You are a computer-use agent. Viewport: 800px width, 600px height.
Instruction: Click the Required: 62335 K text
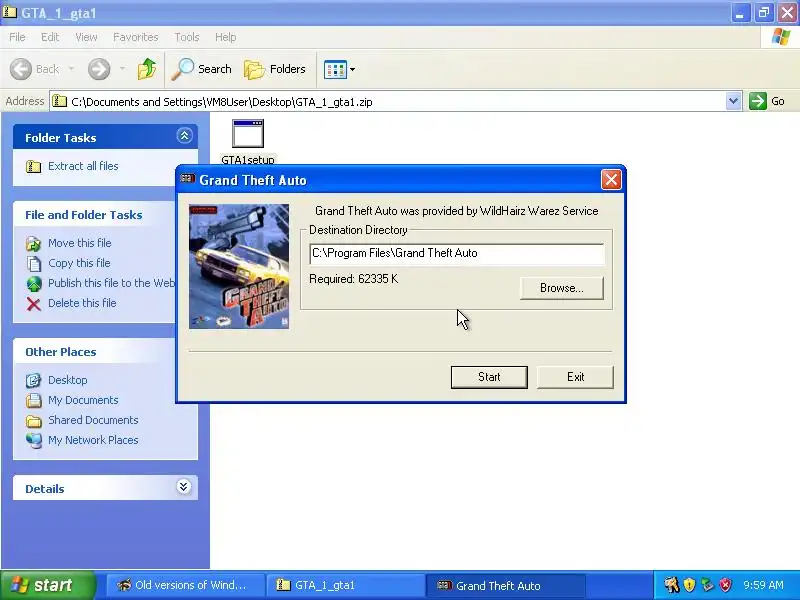tap(354, 279)
